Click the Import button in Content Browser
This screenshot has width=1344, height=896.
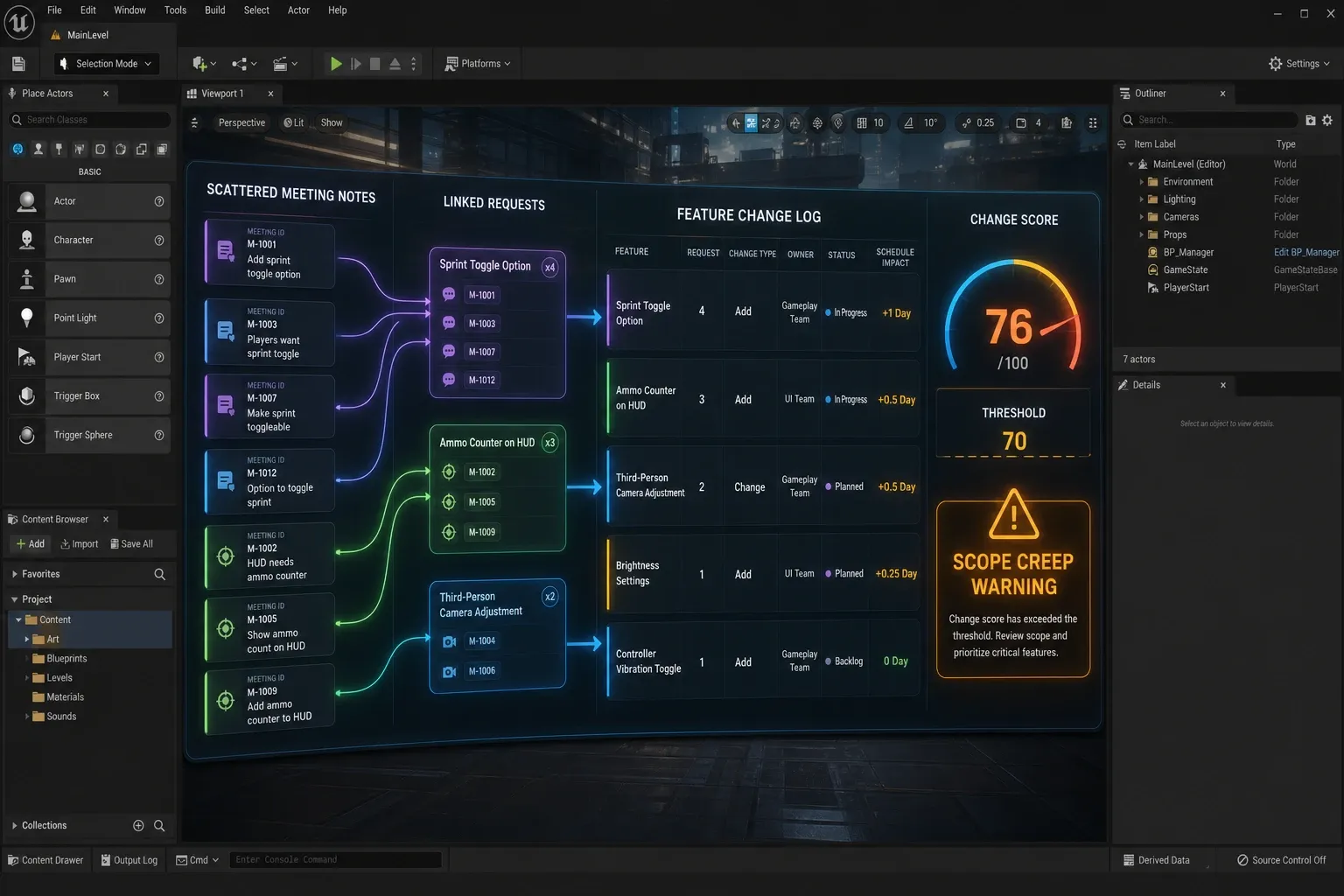[x=79, y=544]
